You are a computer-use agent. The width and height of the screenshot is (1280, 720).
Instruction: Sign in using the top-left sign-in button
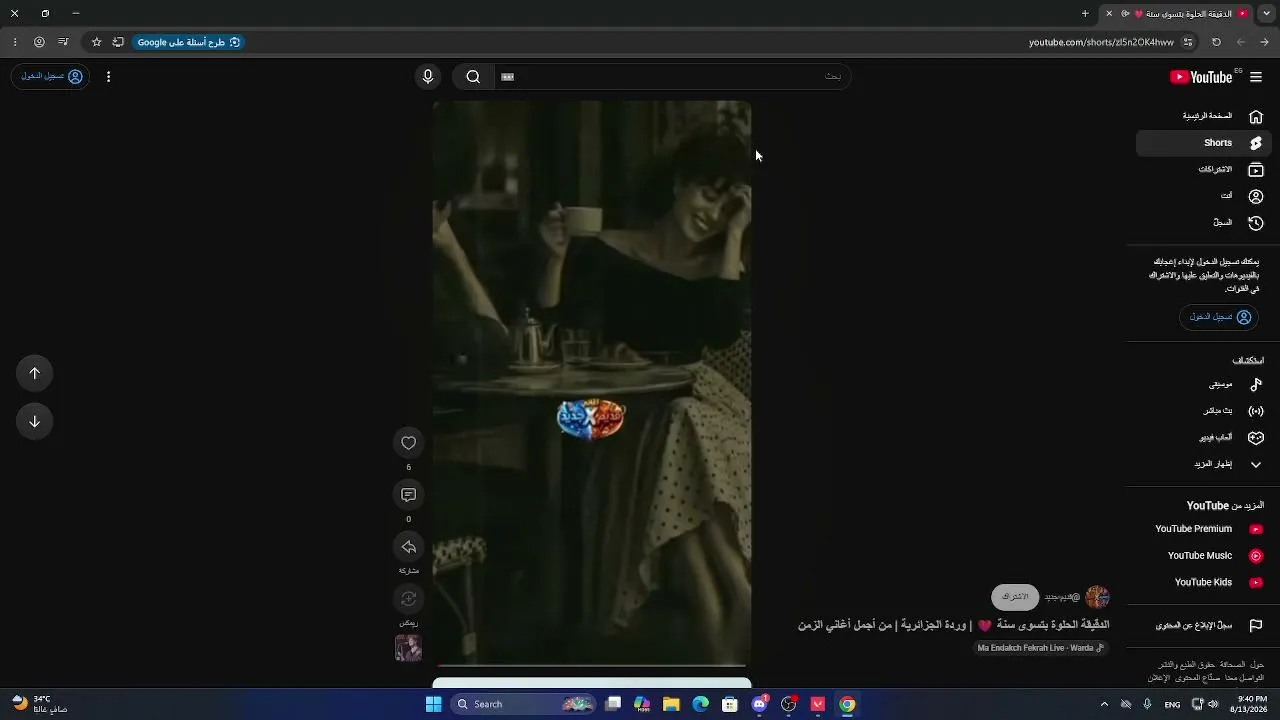[x=51, y=76]
